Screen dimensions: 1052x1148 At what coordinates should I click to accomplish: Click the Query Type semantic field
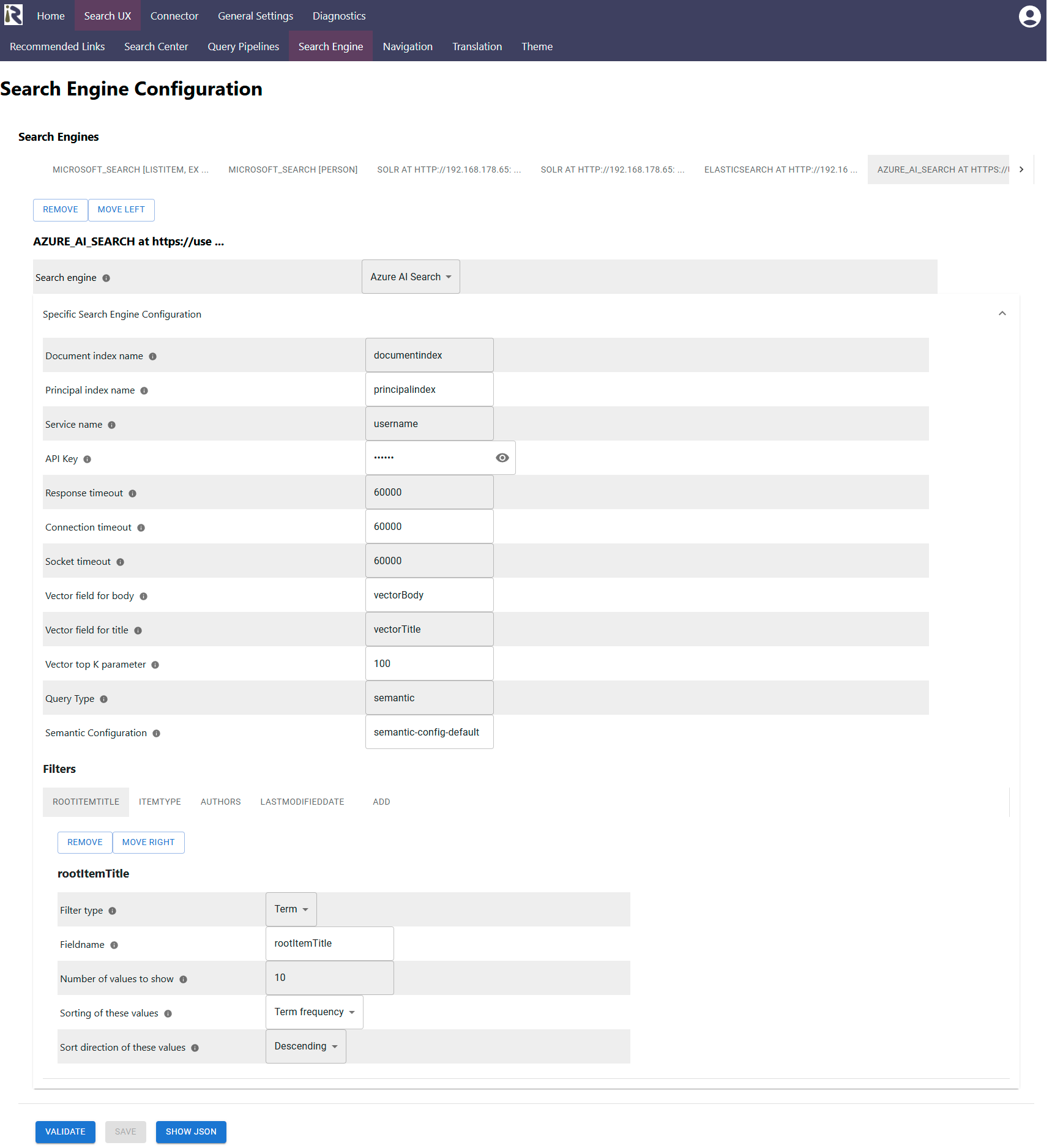point(430,698)
